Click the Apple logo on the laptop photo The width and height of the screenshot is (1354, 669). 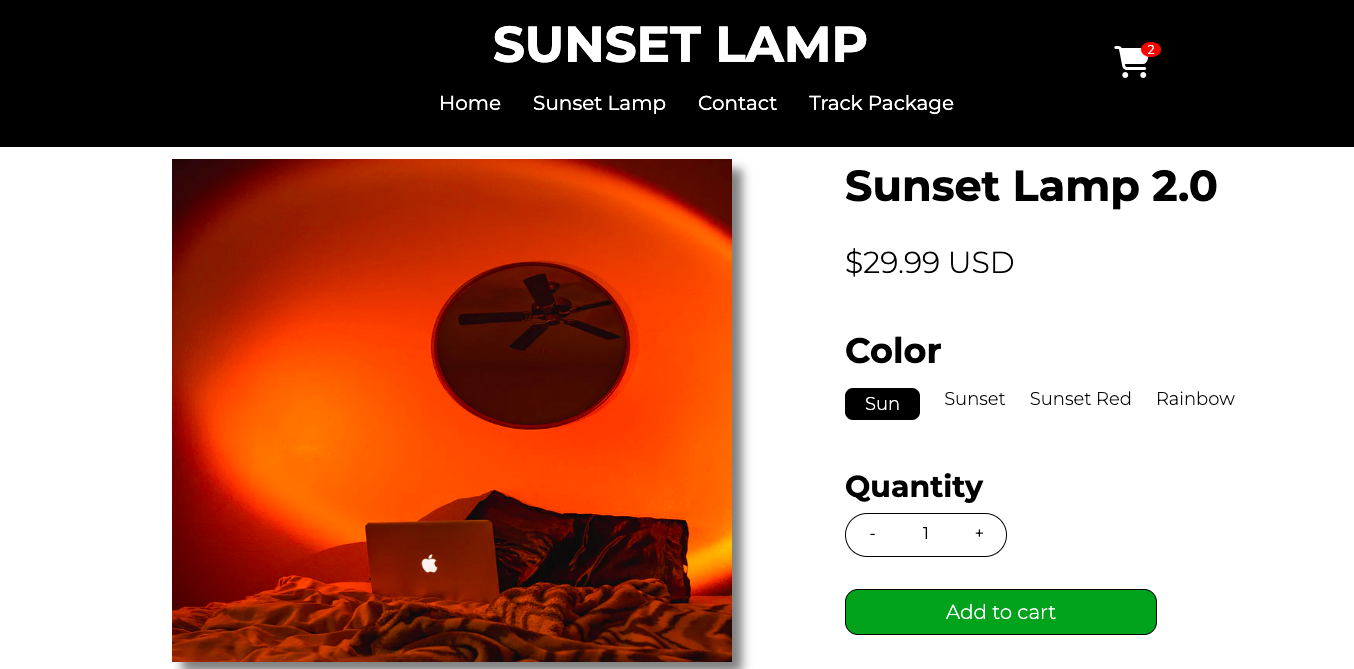pyautogui.click(x=430, y=563)
